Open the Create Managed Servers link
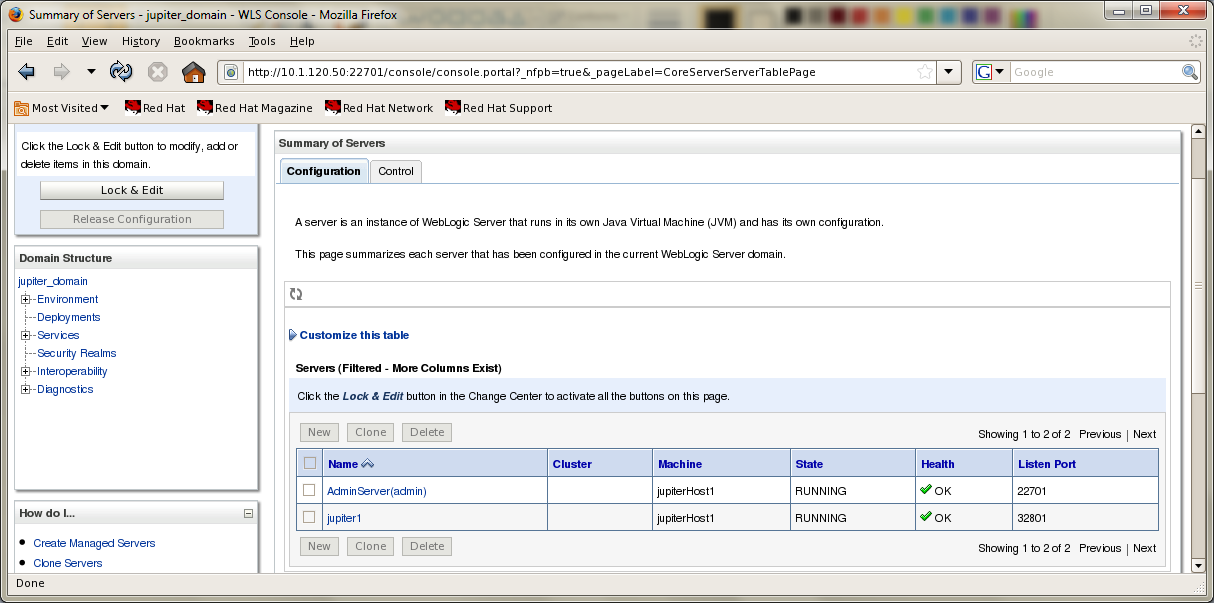This screenshot has width=1214, height=603. (94, 543)
